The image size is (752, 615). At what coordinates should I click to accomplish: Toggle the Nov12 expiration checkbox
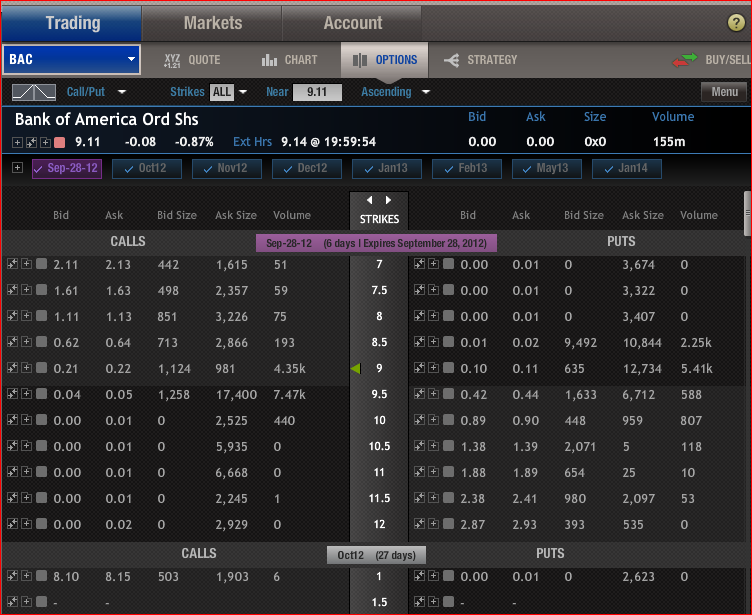[x=227, y=168]
